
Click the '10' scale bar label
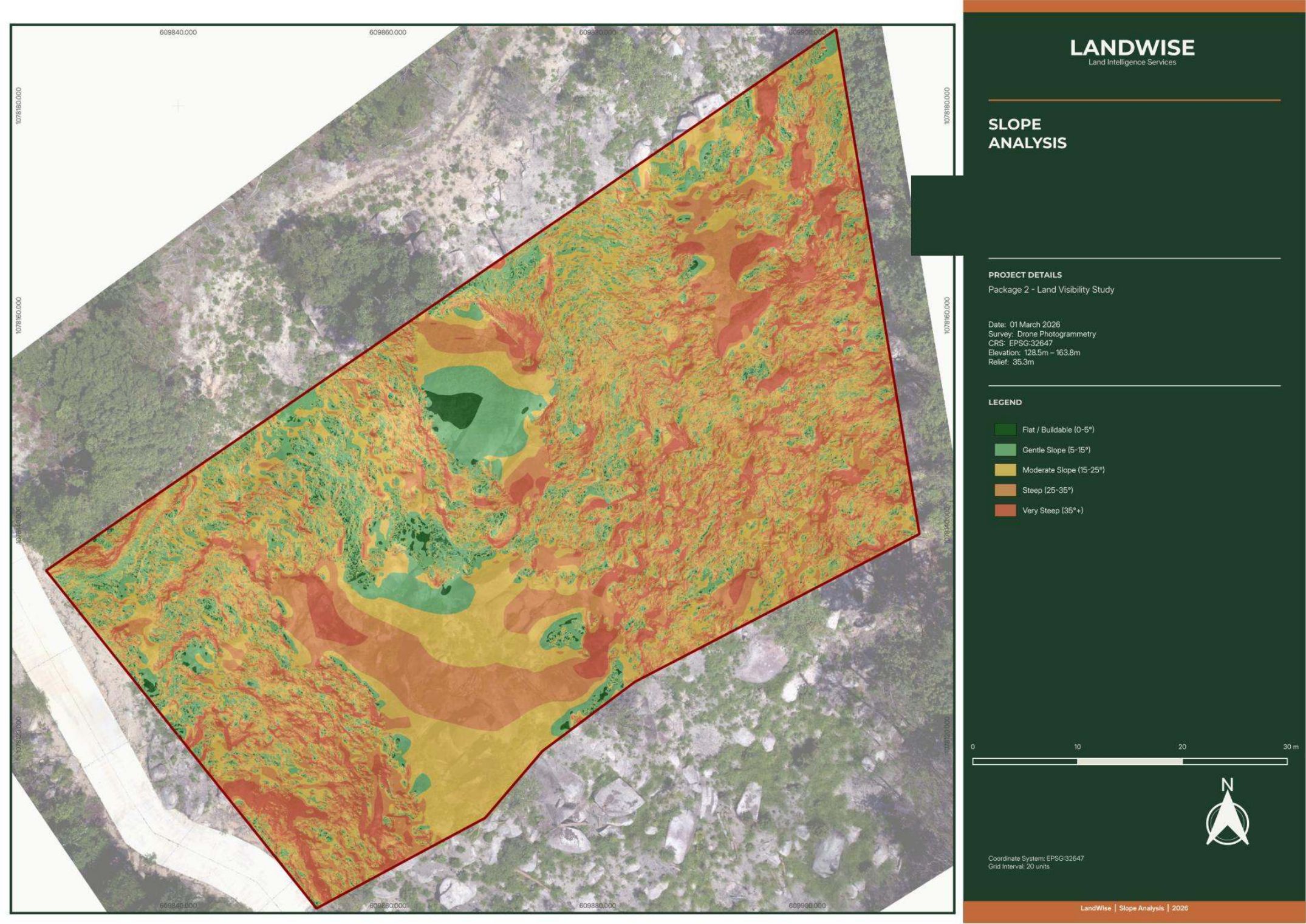(x=1077, y=747)
